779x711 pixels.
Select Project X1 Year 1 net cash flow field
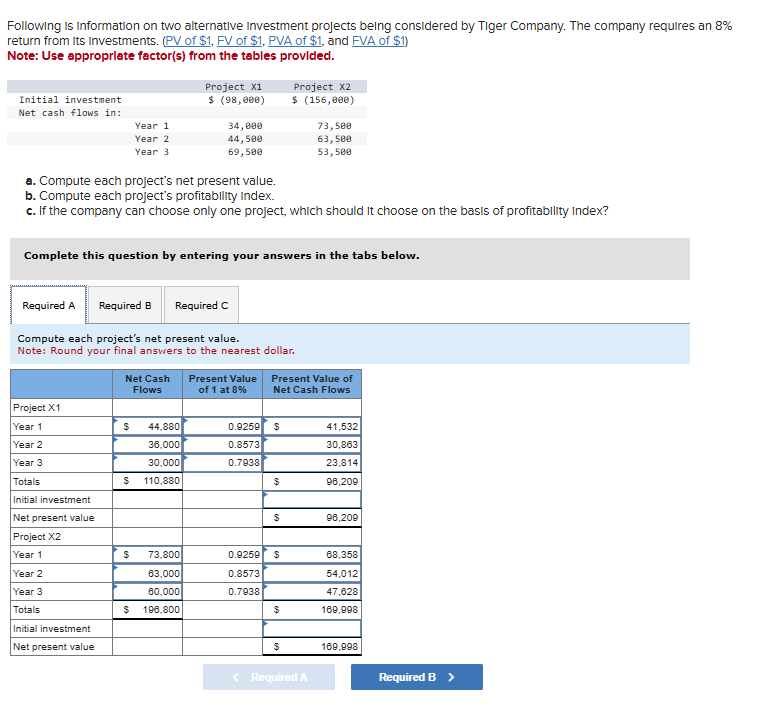[x=148, y=426]
